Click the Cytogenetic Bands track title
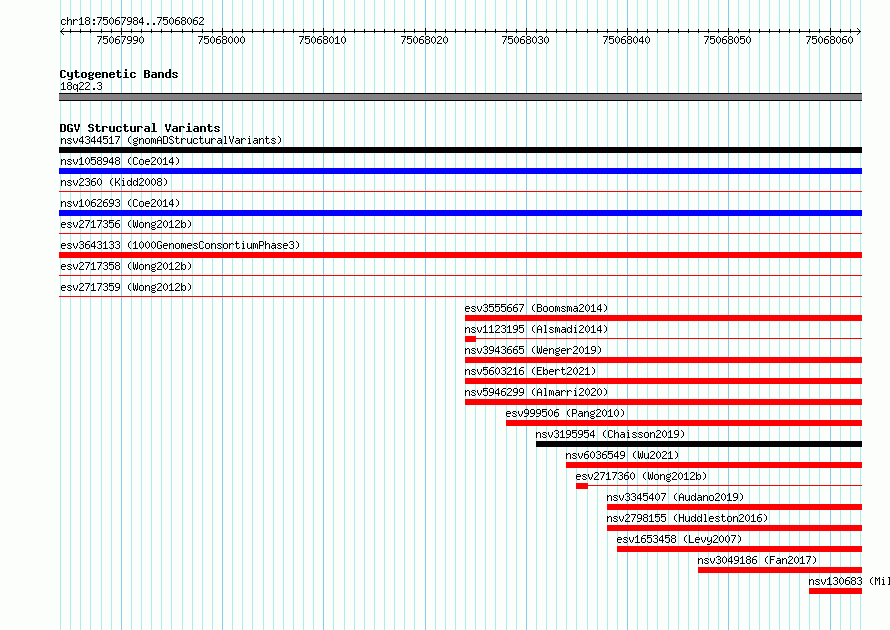Viewport: 890px width, 630px height. 119,74
